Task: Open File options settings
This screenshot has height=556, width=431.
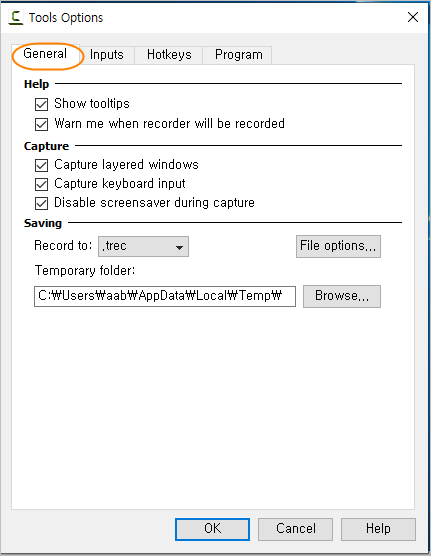Action: [x=338, y=246]
